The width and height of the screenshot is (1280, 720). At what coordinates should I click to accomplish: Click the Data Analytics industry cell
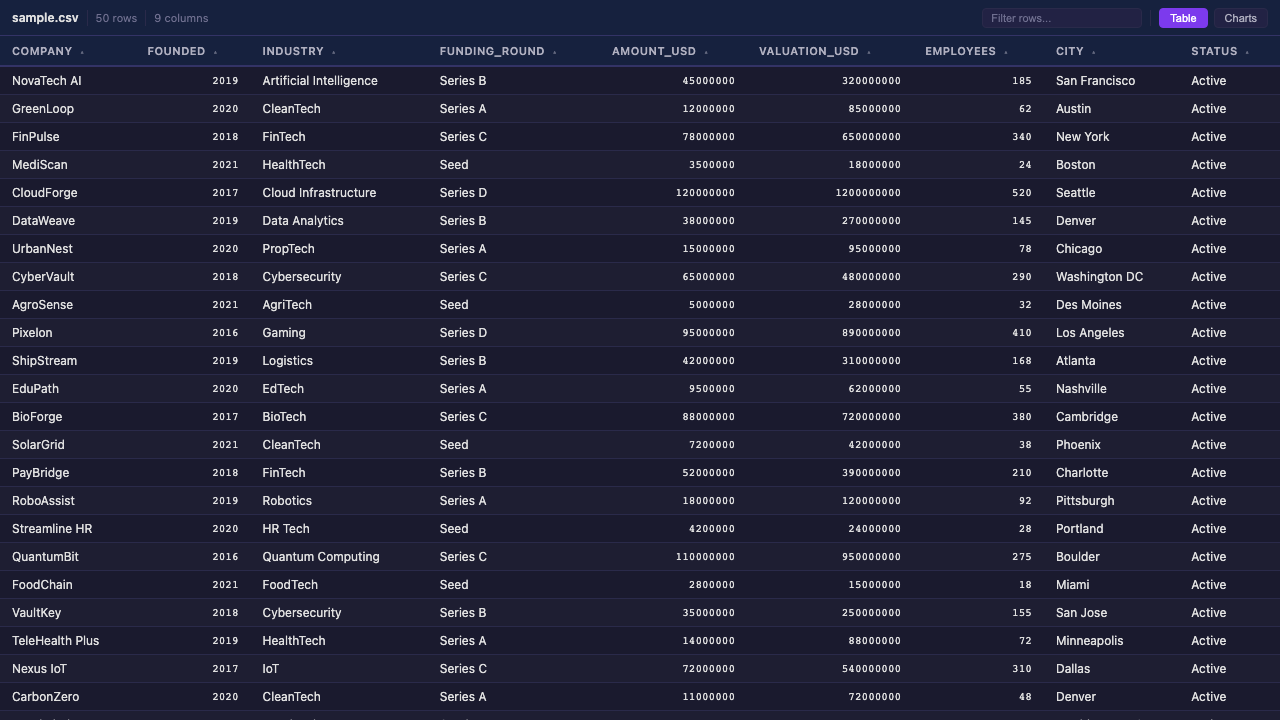tap(339, 221)
